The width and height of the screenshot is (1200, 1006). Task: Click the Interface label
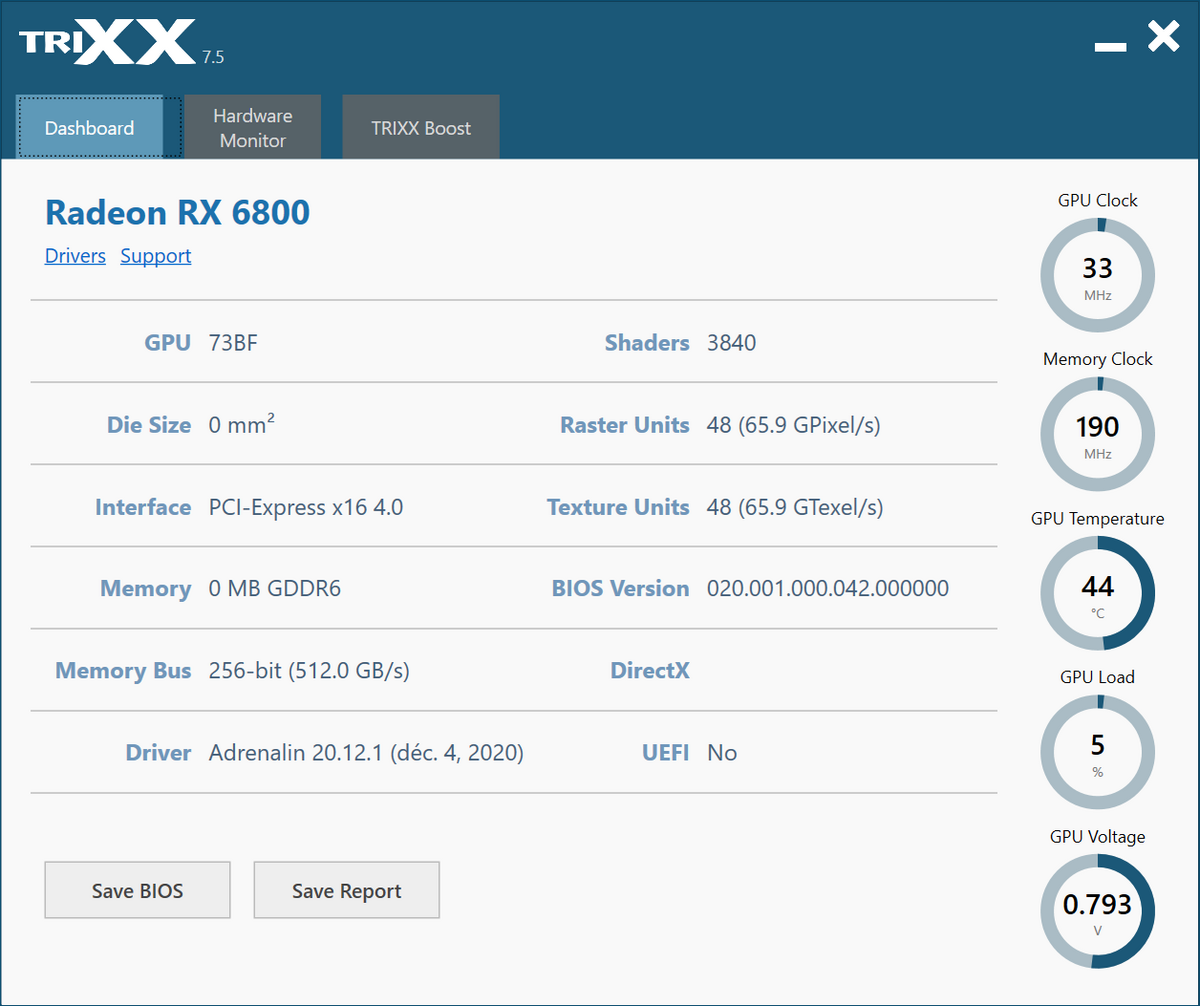point(143,507)
